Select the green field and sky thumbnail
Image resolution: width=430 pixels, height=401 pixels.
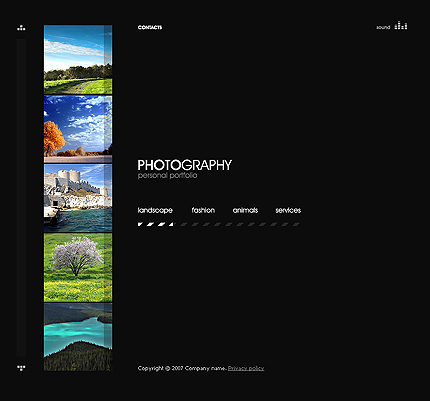[78, 60]
